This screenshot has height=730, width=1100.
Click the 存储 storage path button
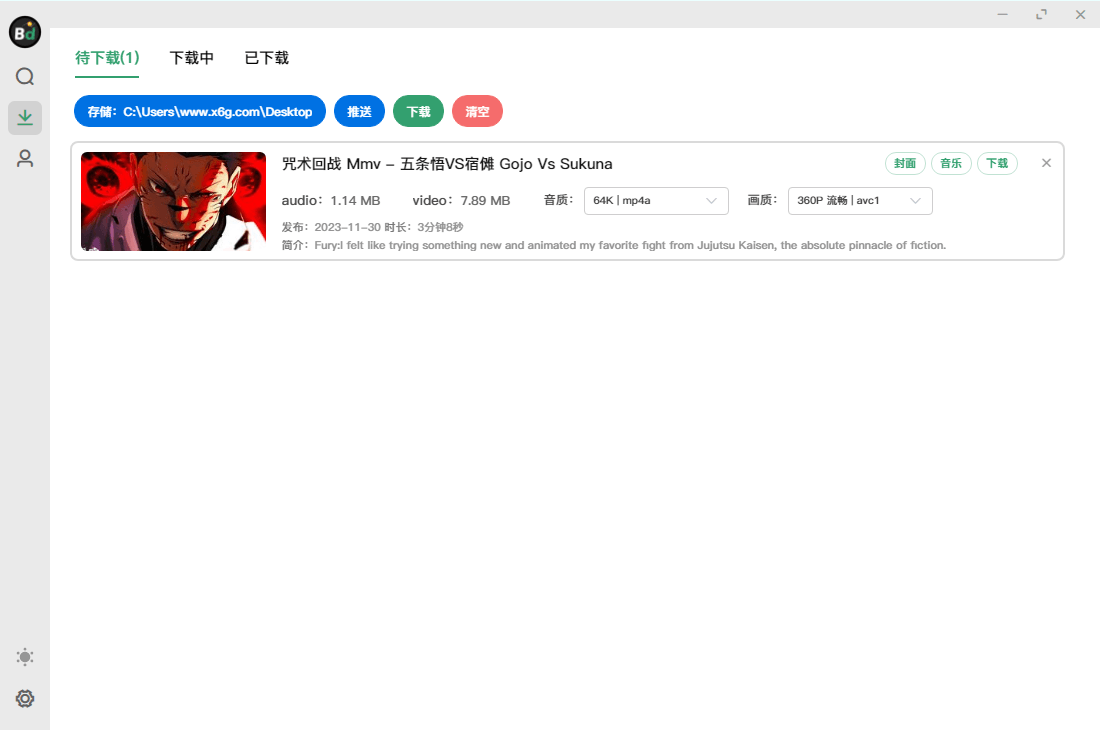[199, 111]
